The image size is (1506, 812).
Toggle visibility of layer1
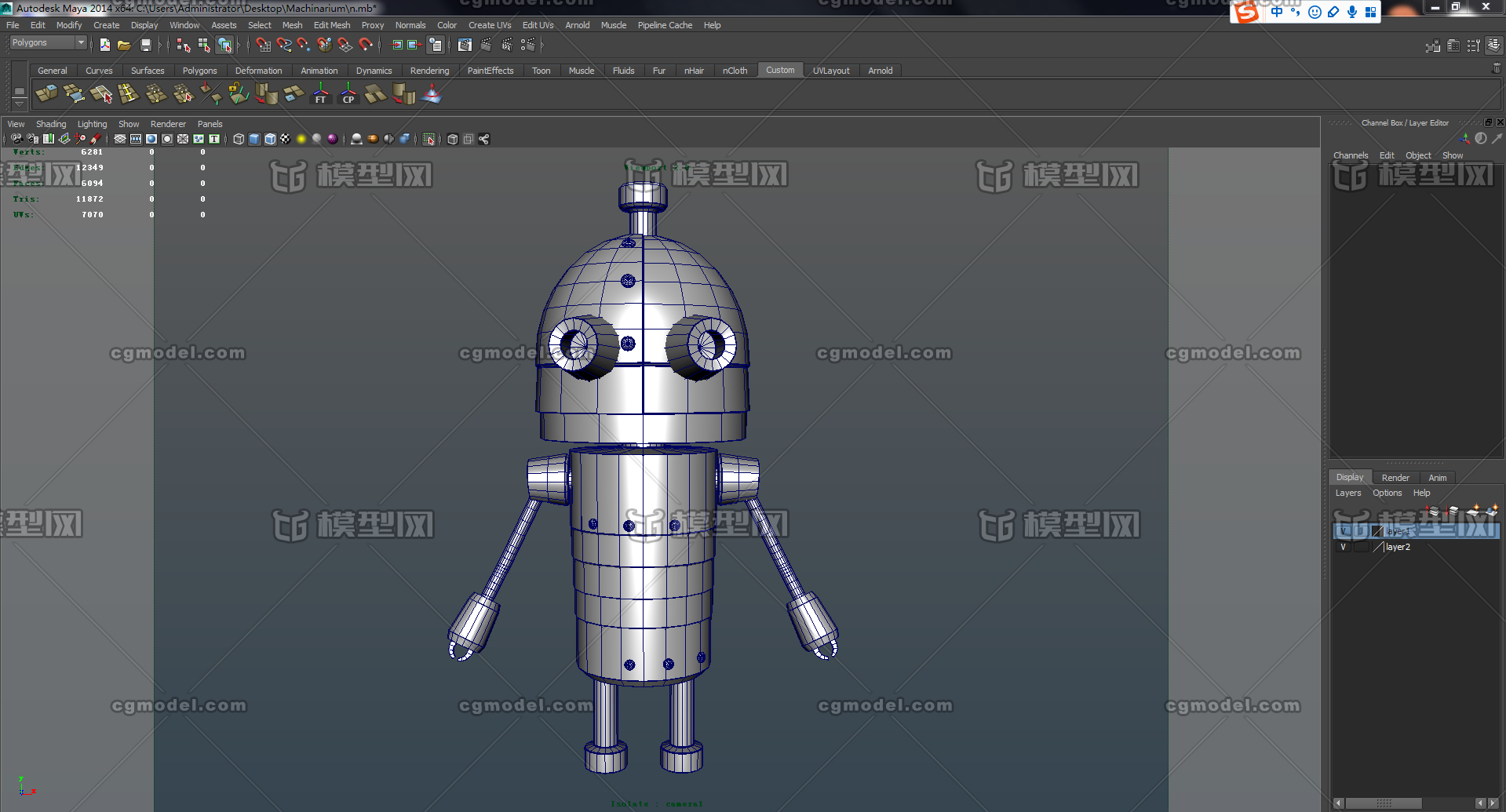1344,531
